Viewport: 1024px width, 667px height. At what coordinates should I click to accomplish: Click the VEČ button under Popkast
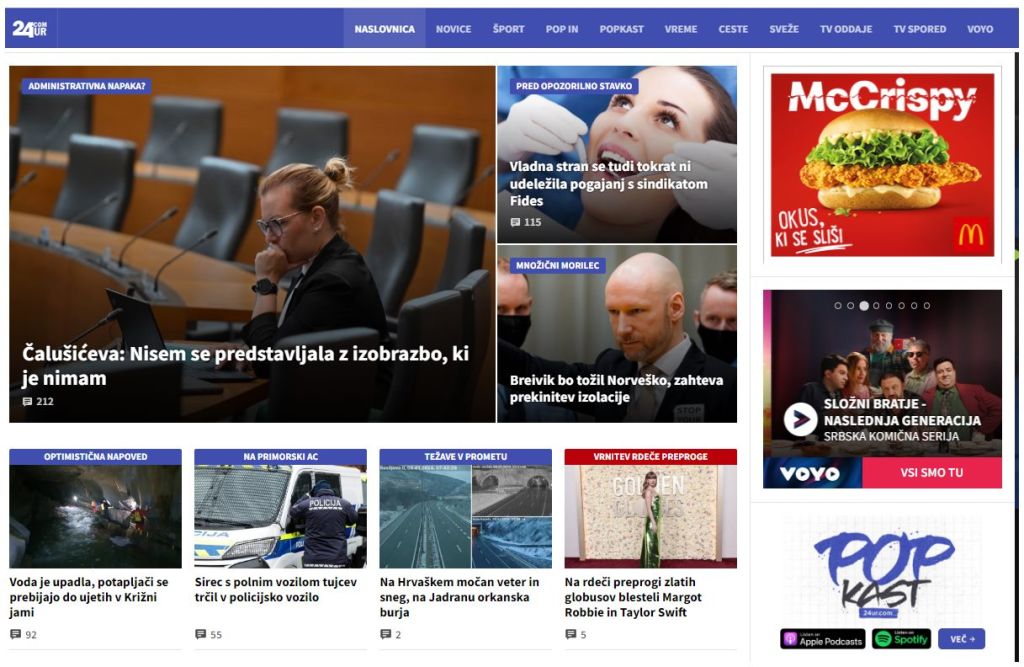coord(961,639)
